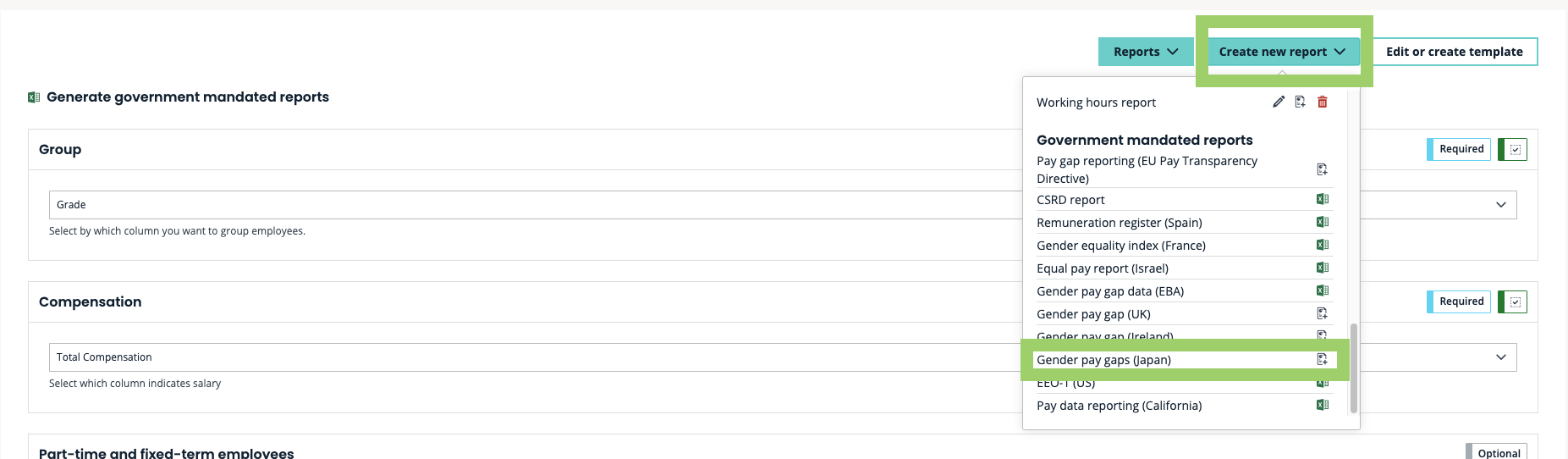Toggle the Compensation section checkbox

coord(1515,302)
